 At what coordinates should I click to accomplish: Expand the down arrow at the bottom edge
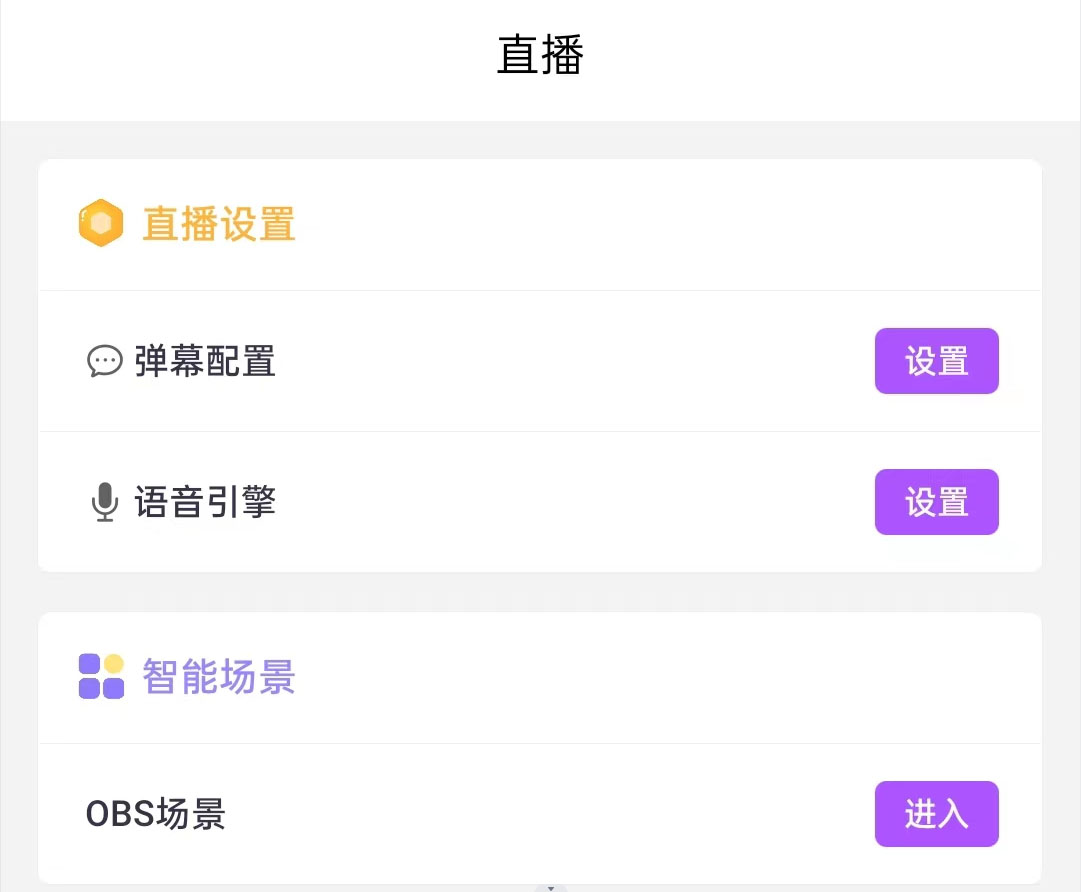point(550,887)
